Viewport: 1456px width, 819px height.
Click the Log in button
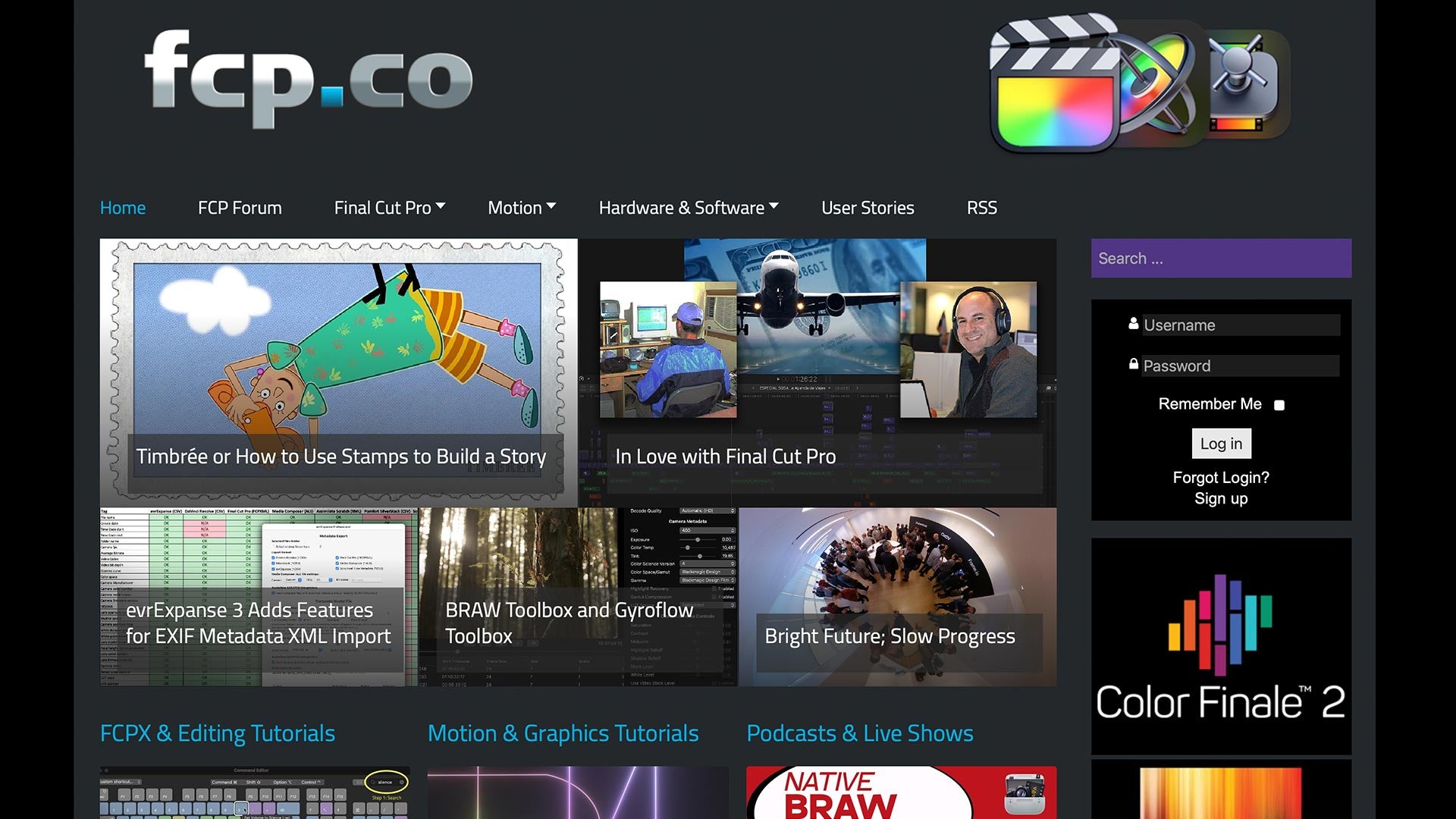pyautogui.click(x=1220, y=443)
